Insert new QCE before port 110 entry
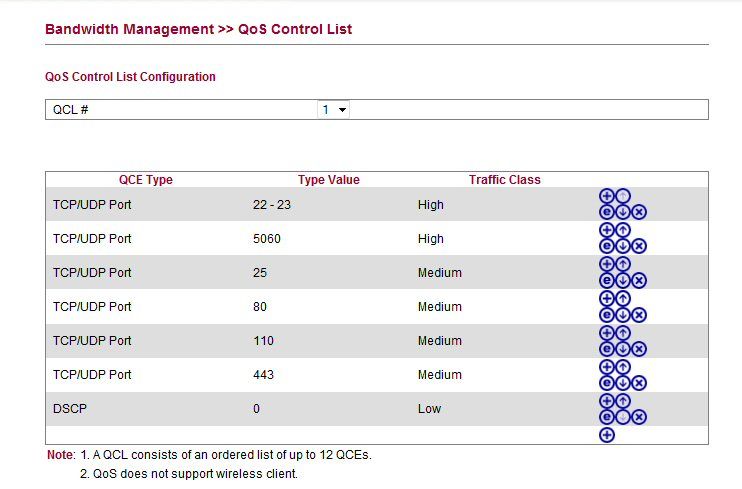 607,333
